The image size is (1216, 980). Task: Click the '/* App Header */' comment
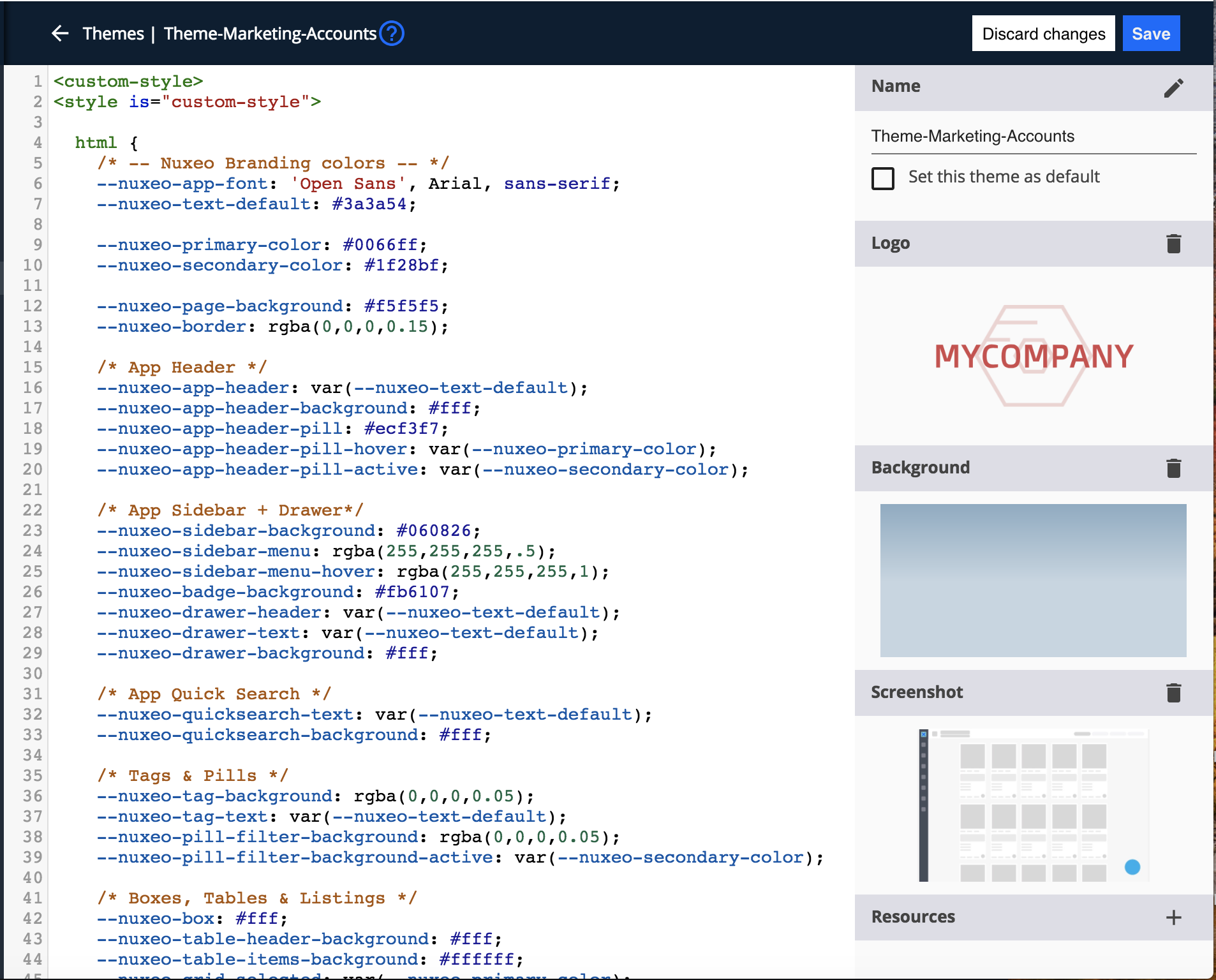click(x=182, y=367)
